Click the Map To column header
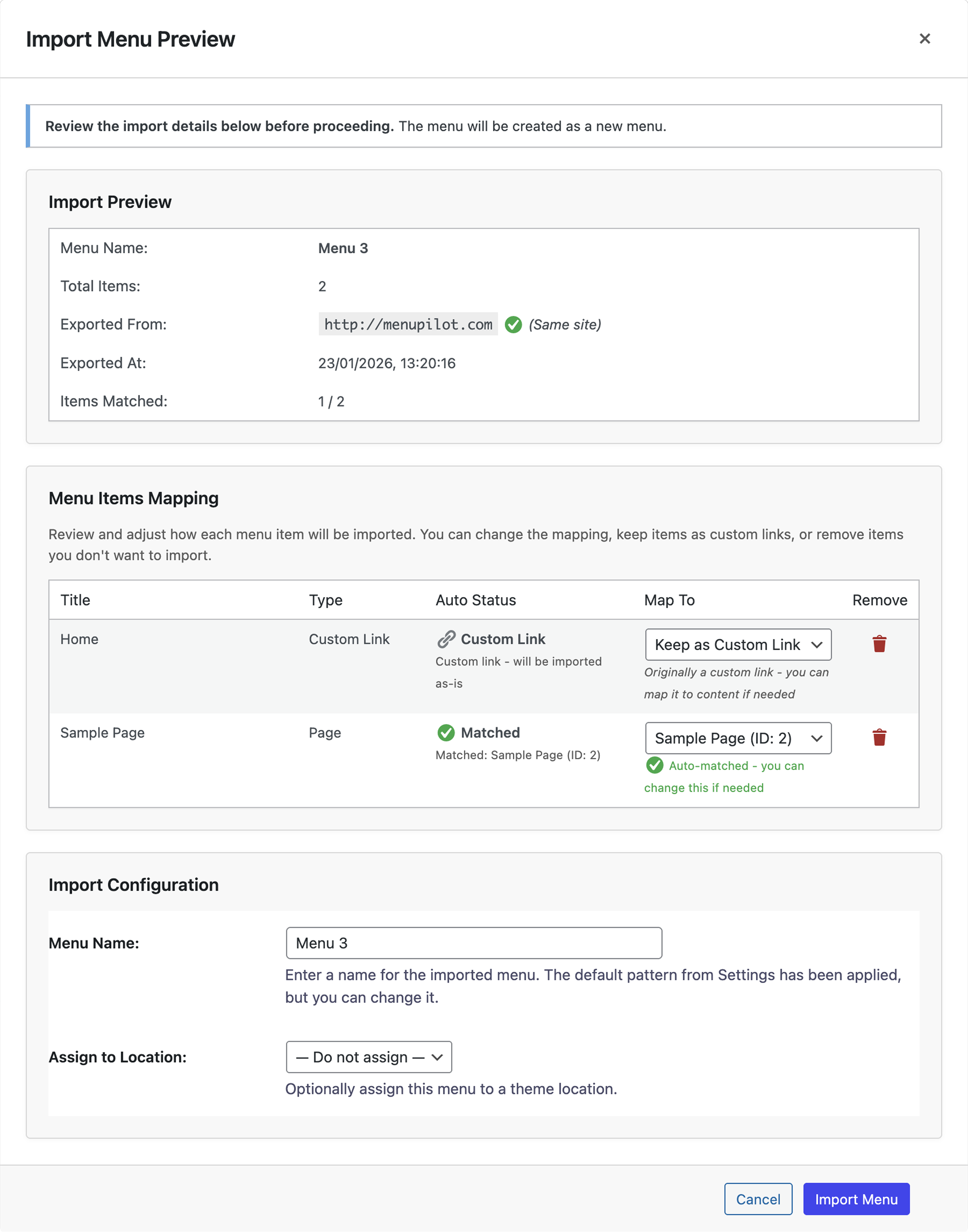This screenshot has height=1232, width=968. pos(669,600)
